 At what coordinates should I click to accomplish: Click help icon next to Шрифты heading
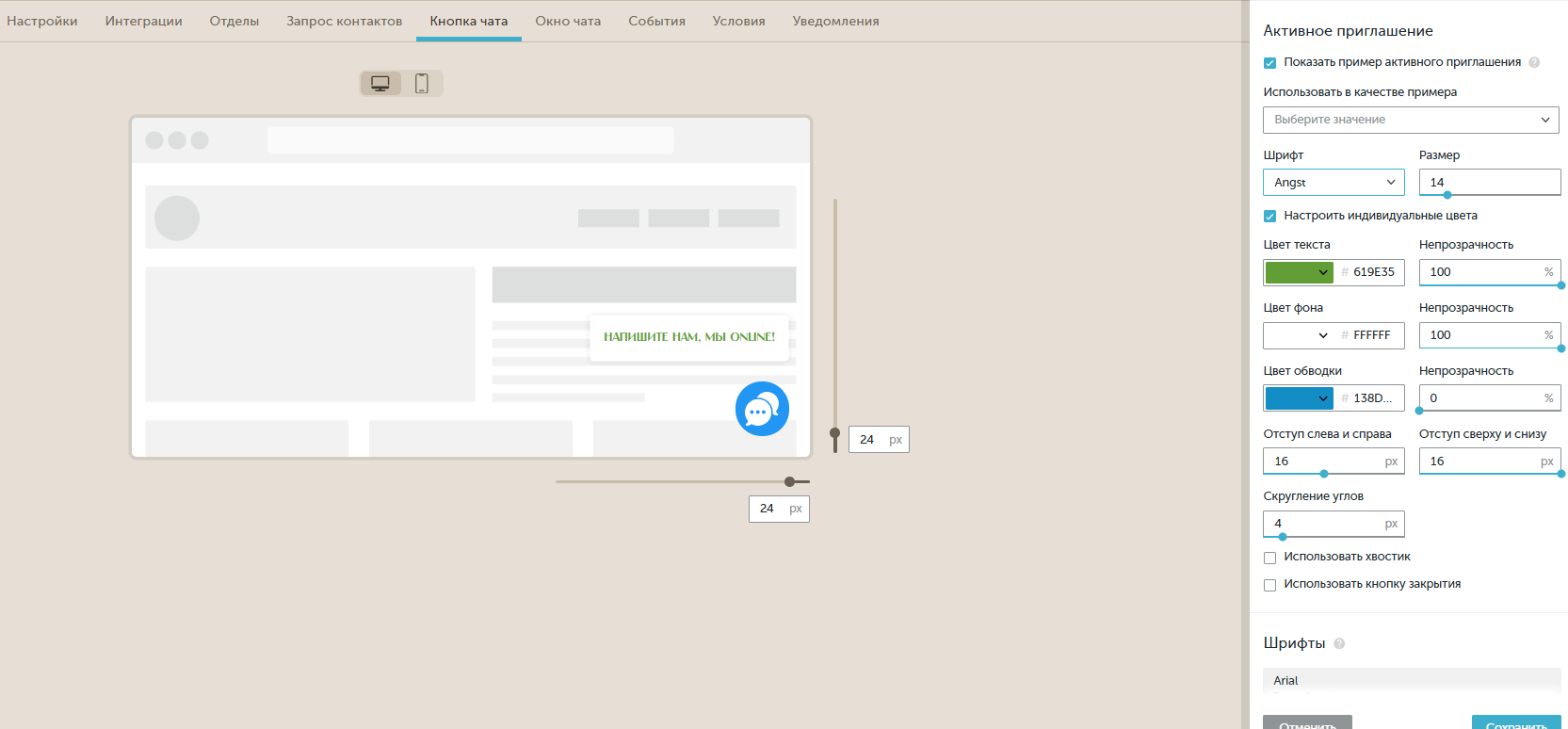tap(1339, 643)
